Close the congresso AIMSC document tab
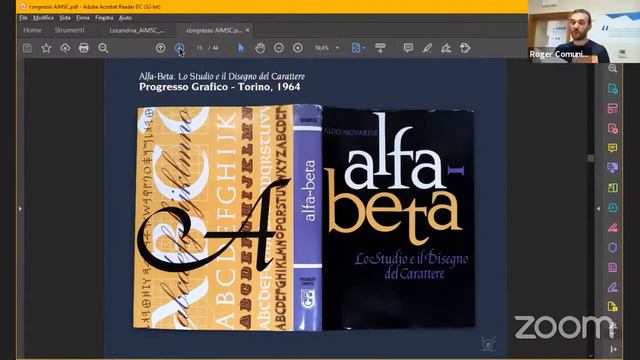 [x=247, y=30]
